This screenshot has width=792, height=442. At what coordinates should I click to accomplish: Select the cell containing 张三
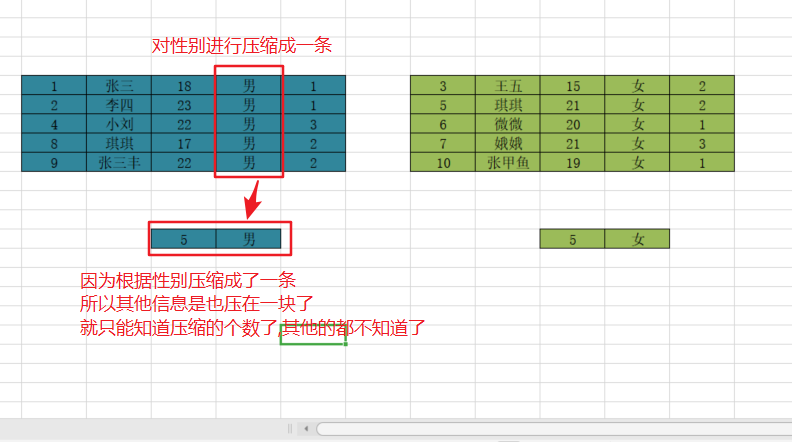pyautogui.click(x=119, y=85)
